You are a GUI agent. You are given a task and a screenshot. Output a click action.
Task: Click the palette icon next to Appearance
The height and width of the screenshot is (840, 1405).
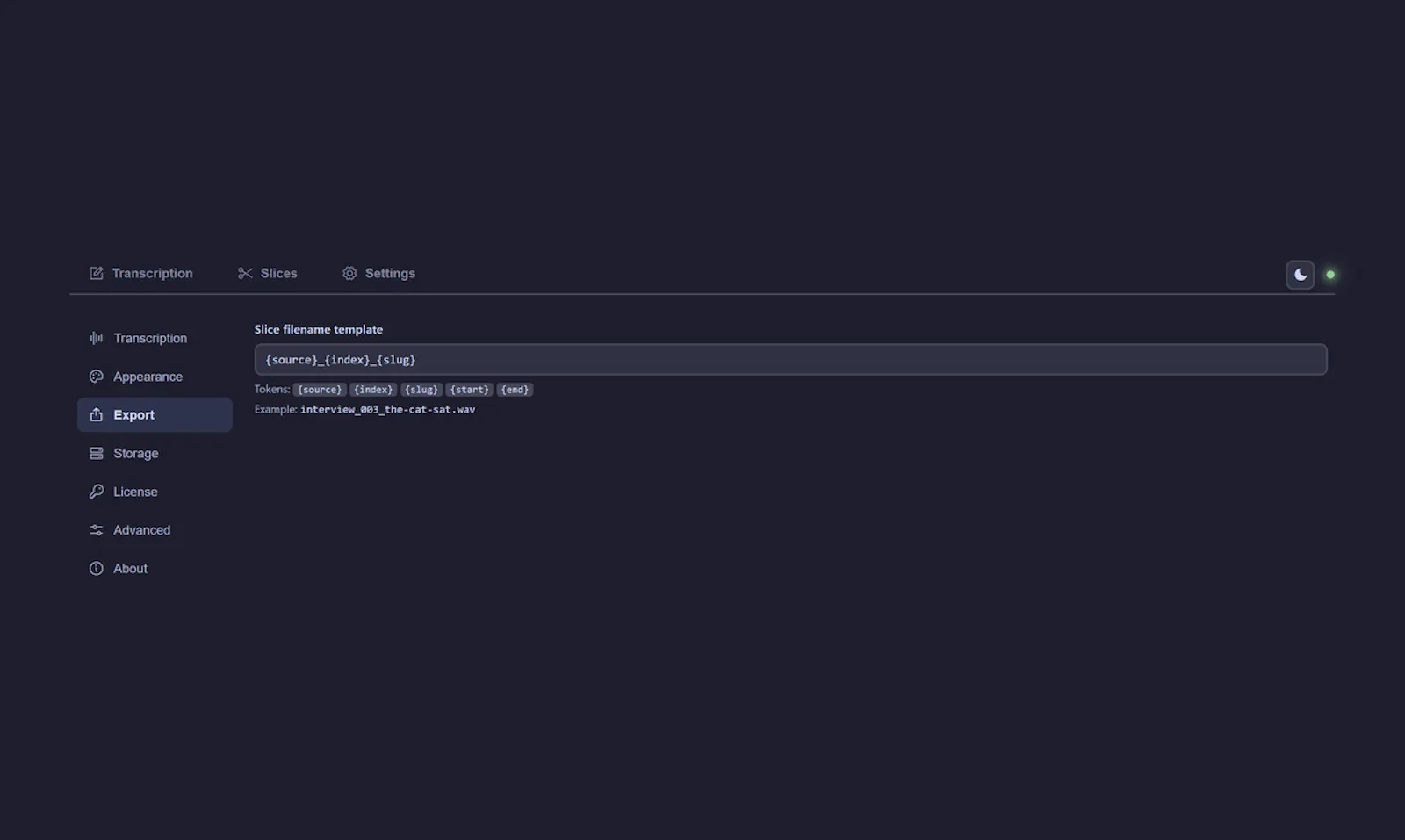(97, 377)
